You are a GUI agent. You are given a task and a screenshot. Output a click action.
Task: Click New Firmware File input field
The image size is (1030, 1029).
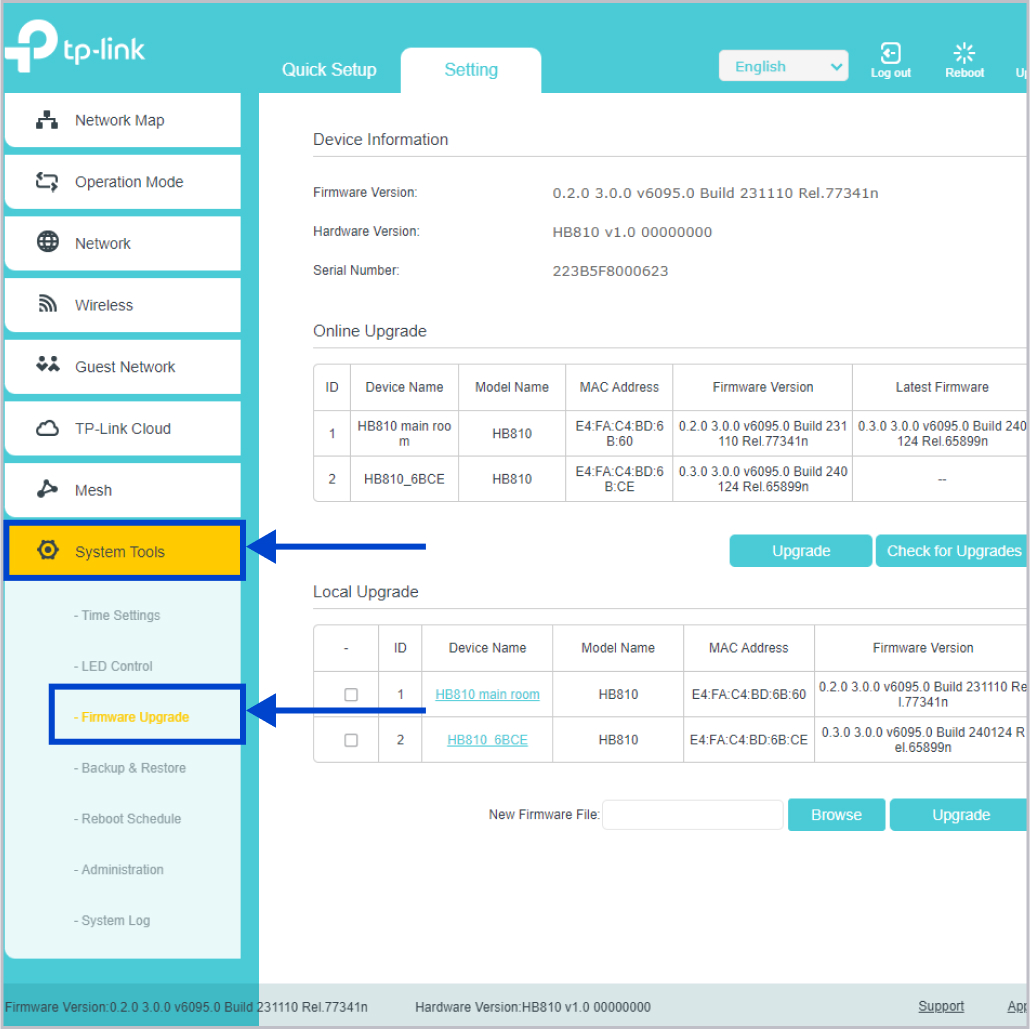[692, 815]
